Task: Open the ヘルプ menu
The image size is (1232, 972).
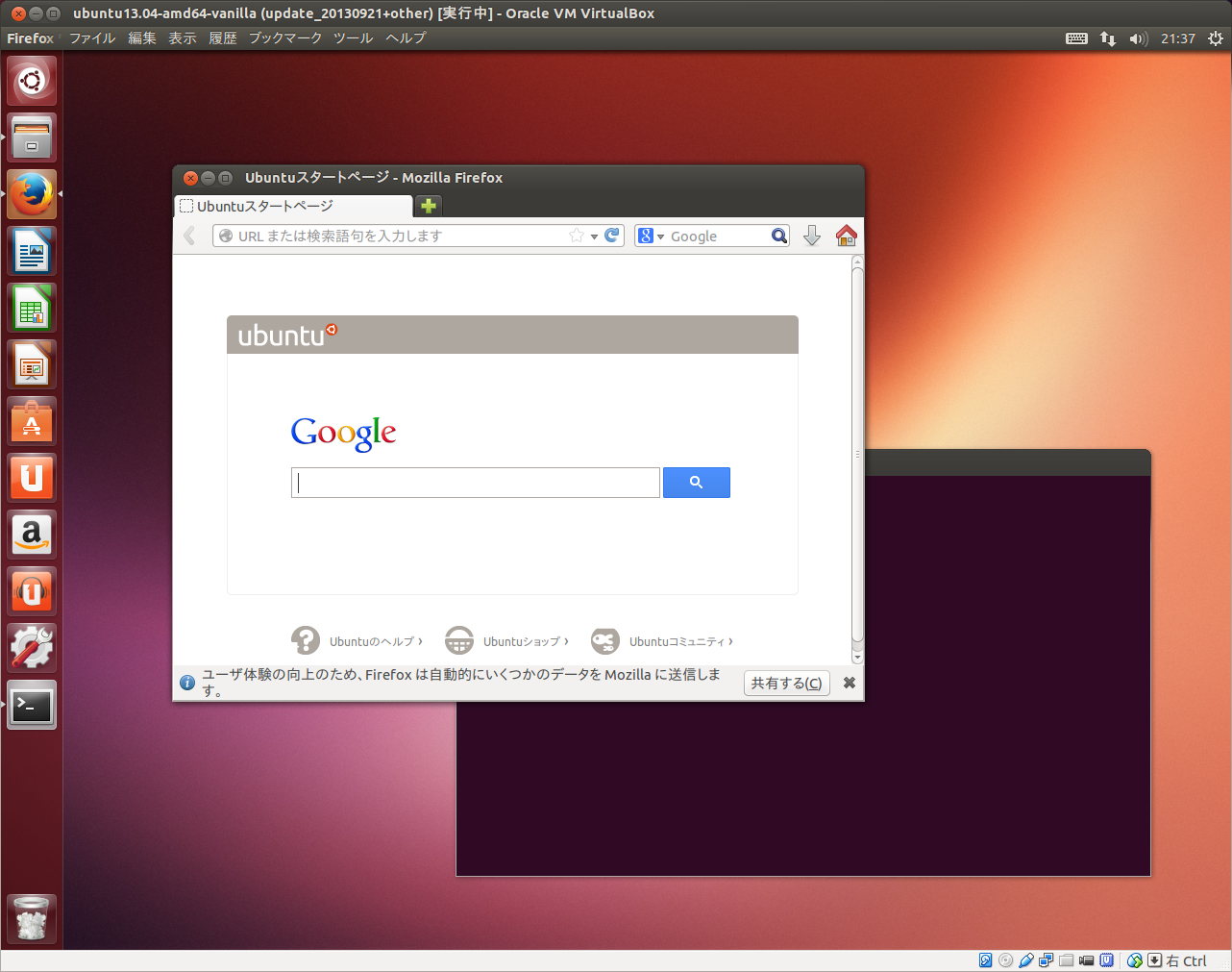Action: (406, 38)
